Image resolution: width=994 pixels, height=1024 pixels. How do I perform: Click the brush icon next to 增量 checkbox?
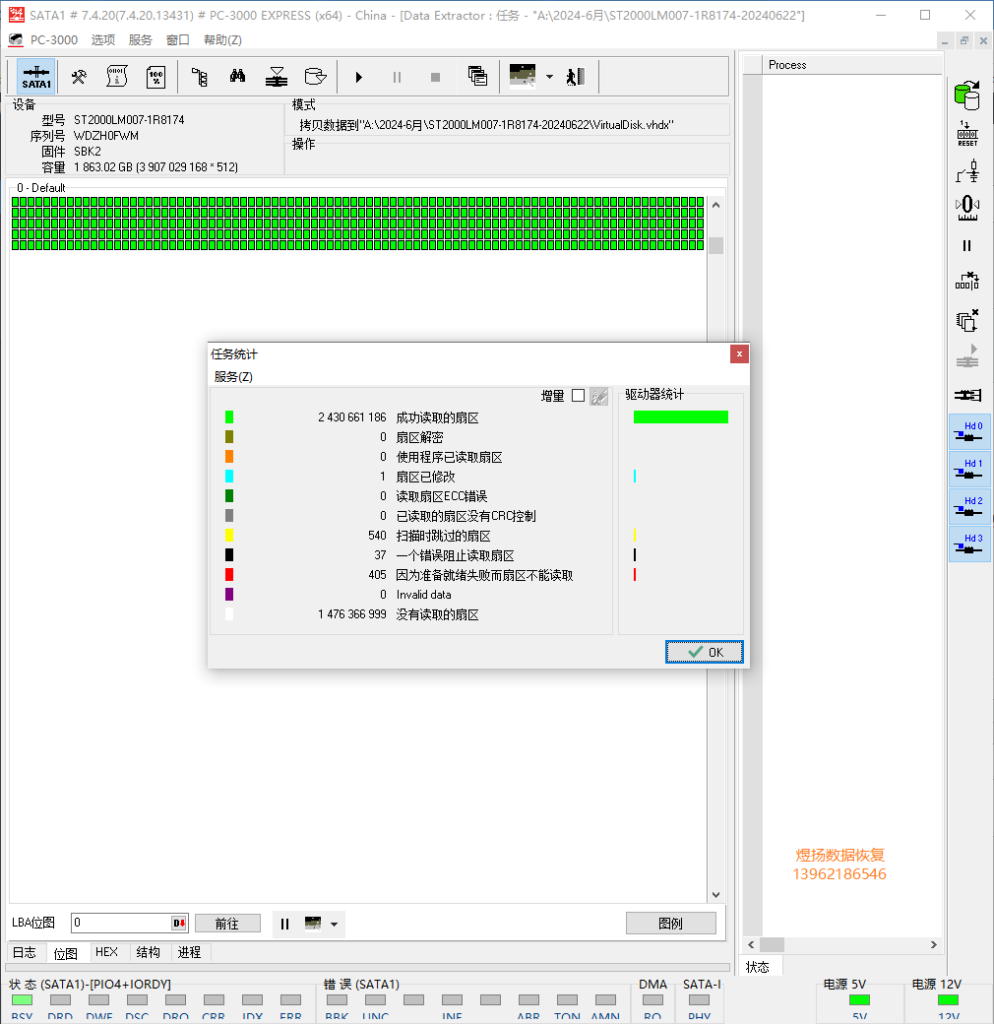click(599, 396)
